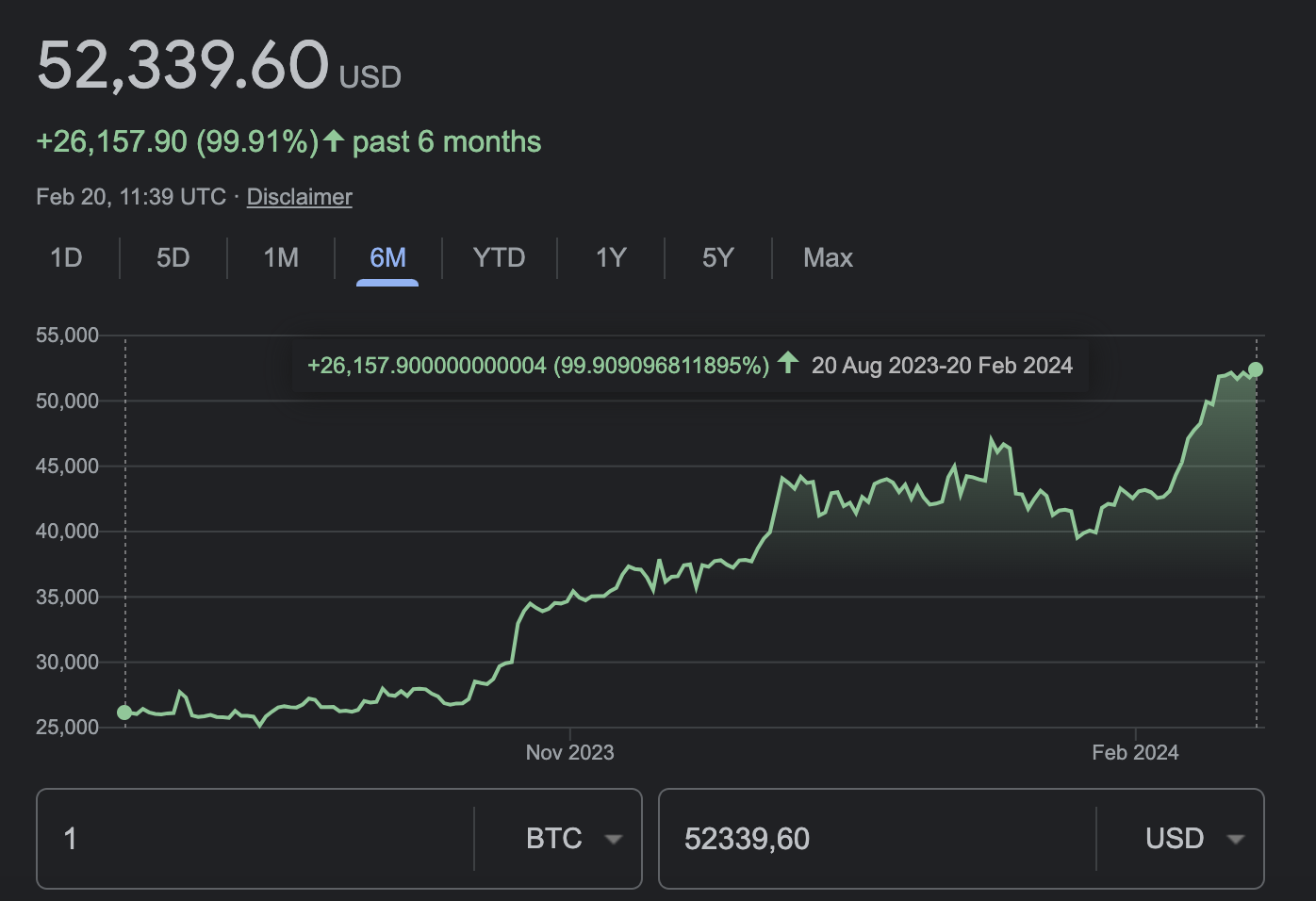Open the Max range tab

pos(828,257)
